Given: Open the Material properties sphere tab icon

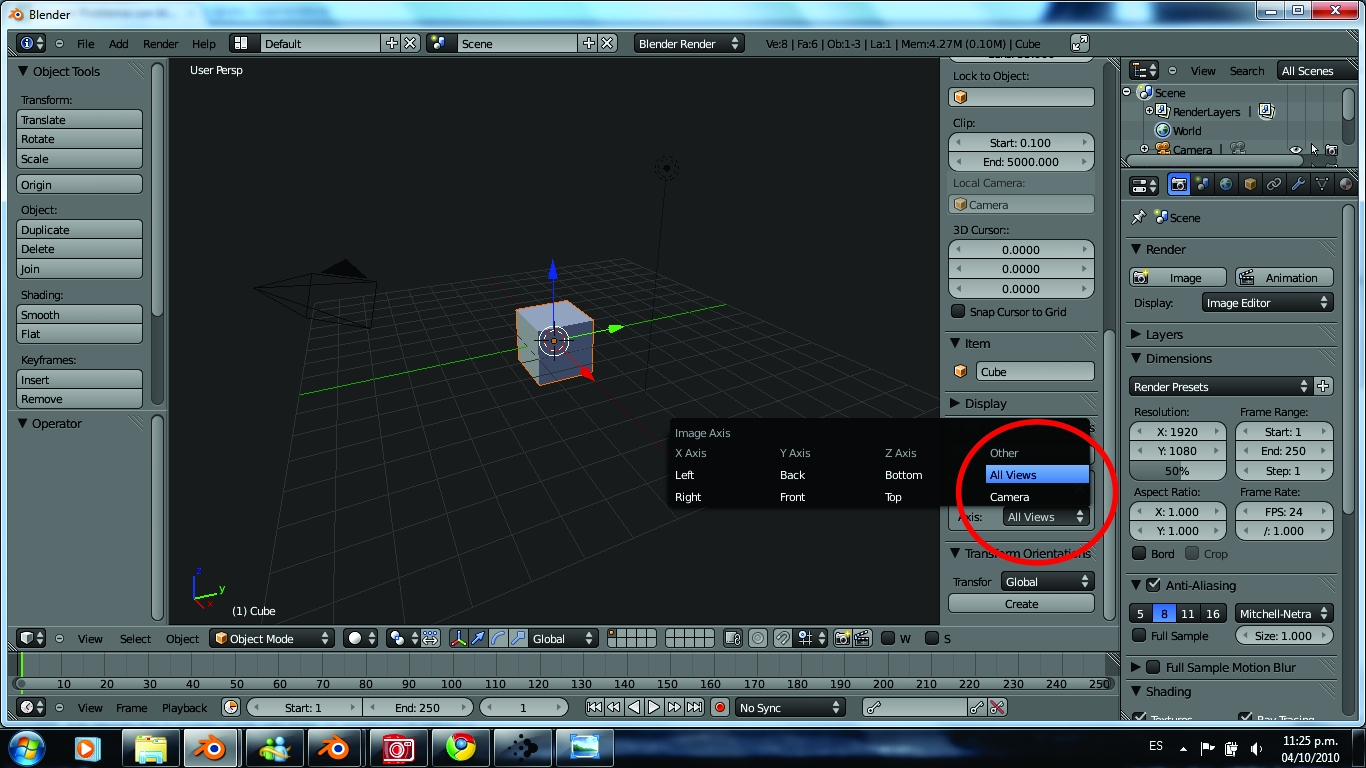Looking at the screenshot, I should (x=1345, y=185).
